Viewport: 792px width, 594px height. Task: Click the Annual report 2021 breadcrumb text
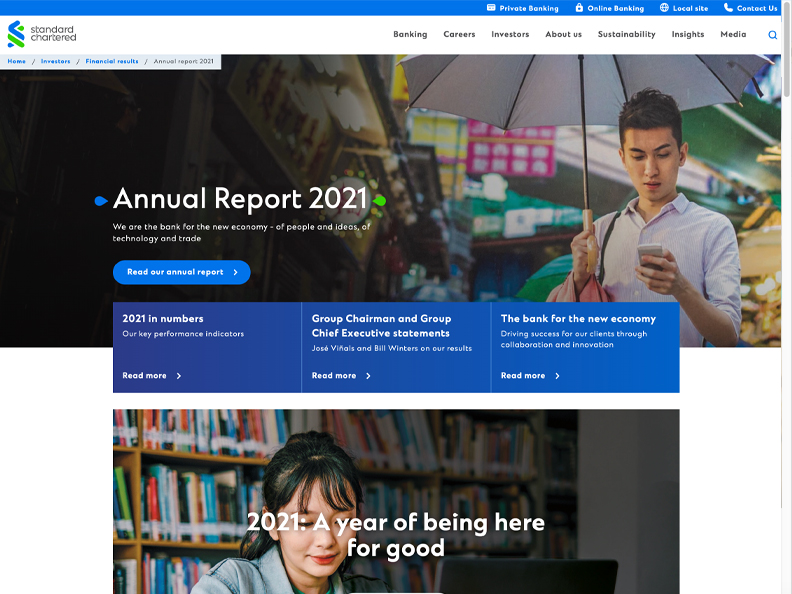point(183,61)
